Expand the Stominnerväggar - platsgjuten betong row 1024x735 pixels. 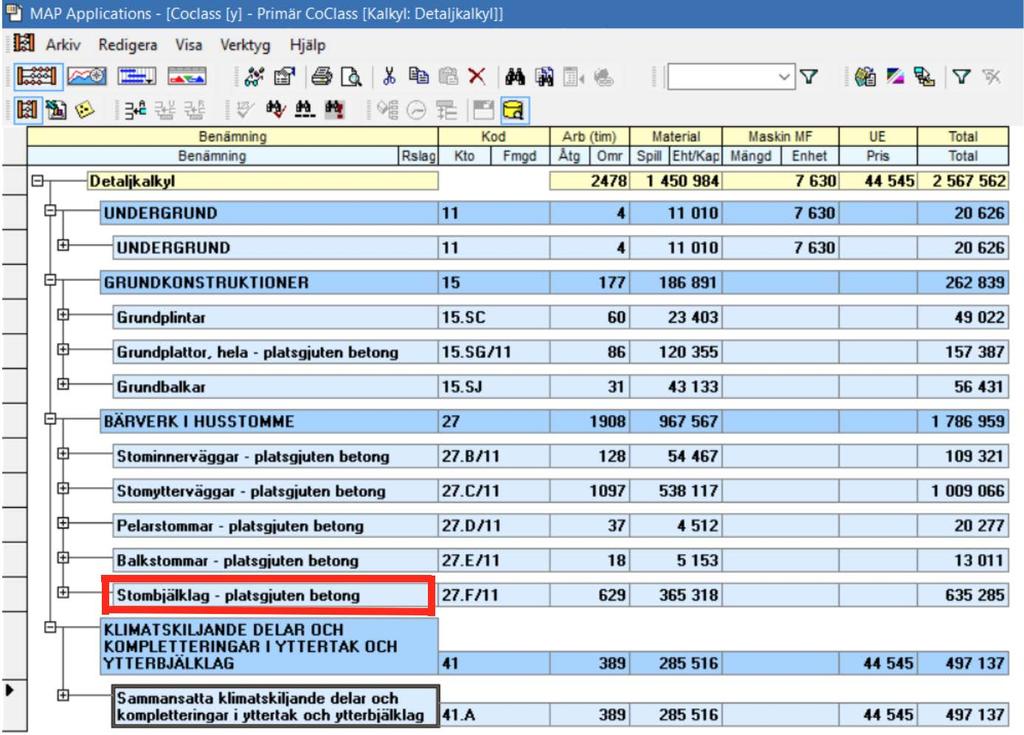tap(63, 453)
